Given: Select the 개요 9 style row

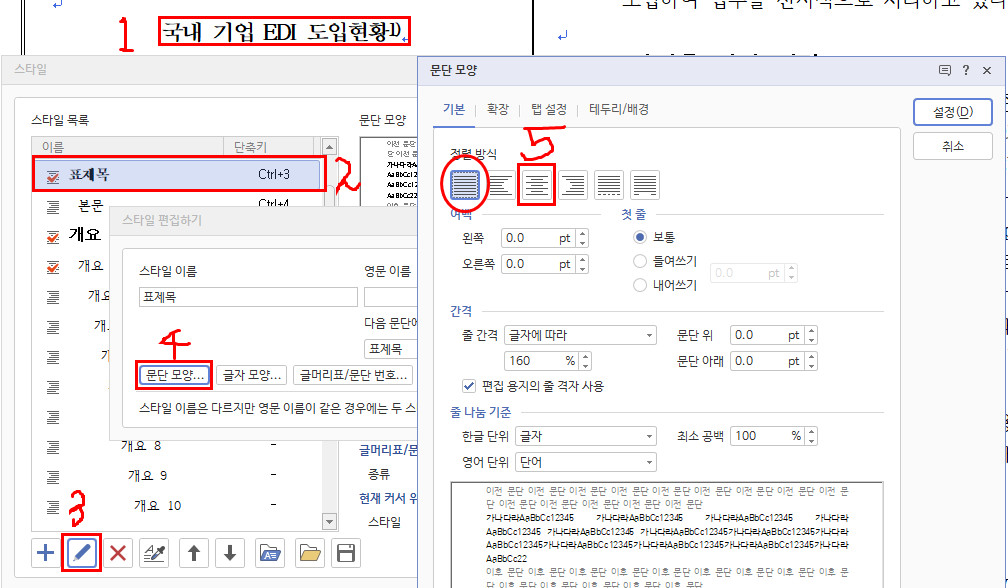Looking at the screenshot, I should 176,476.
